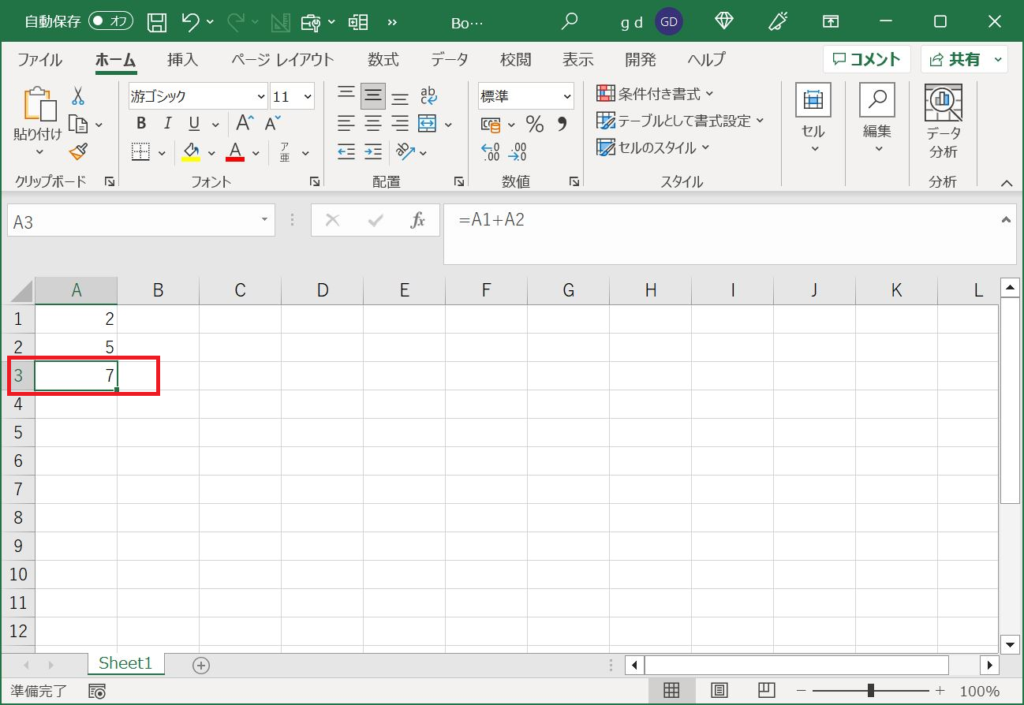This screenshot has width=1024, height=705.
Task: Click the cut scissors icon
Action: tap(78, 96)
